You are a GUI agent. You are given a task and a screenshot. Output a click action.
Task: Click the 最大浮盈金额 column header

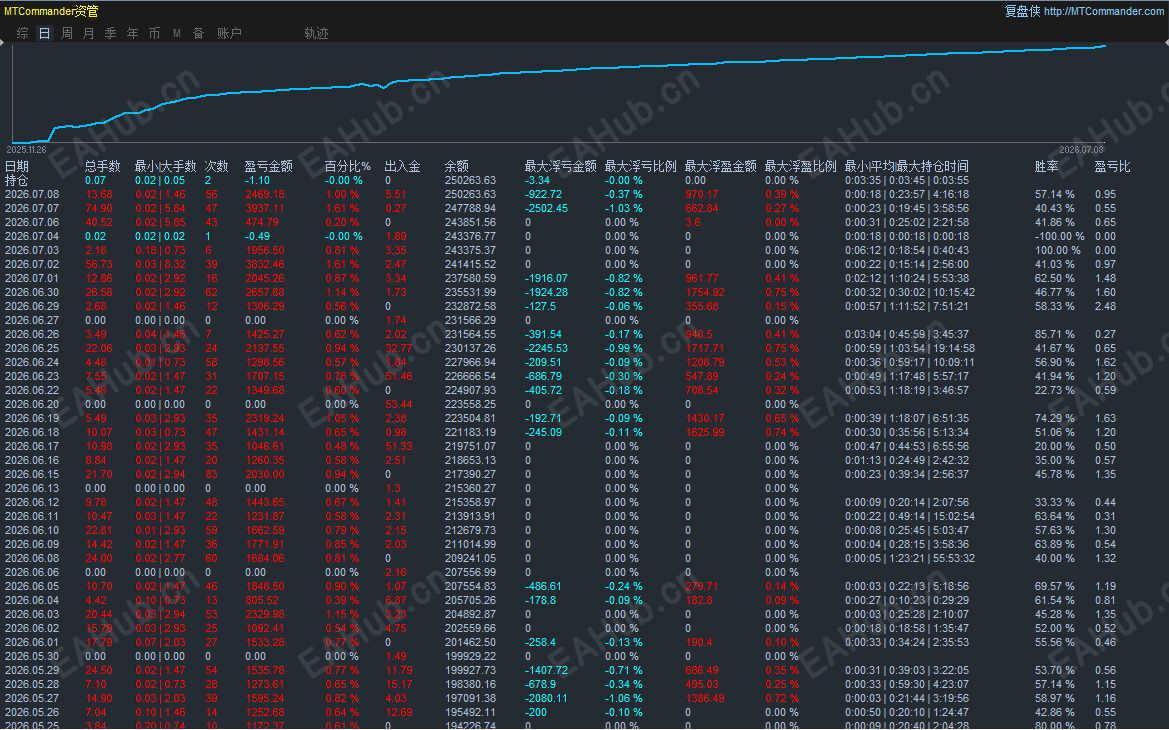click(720, 166)
